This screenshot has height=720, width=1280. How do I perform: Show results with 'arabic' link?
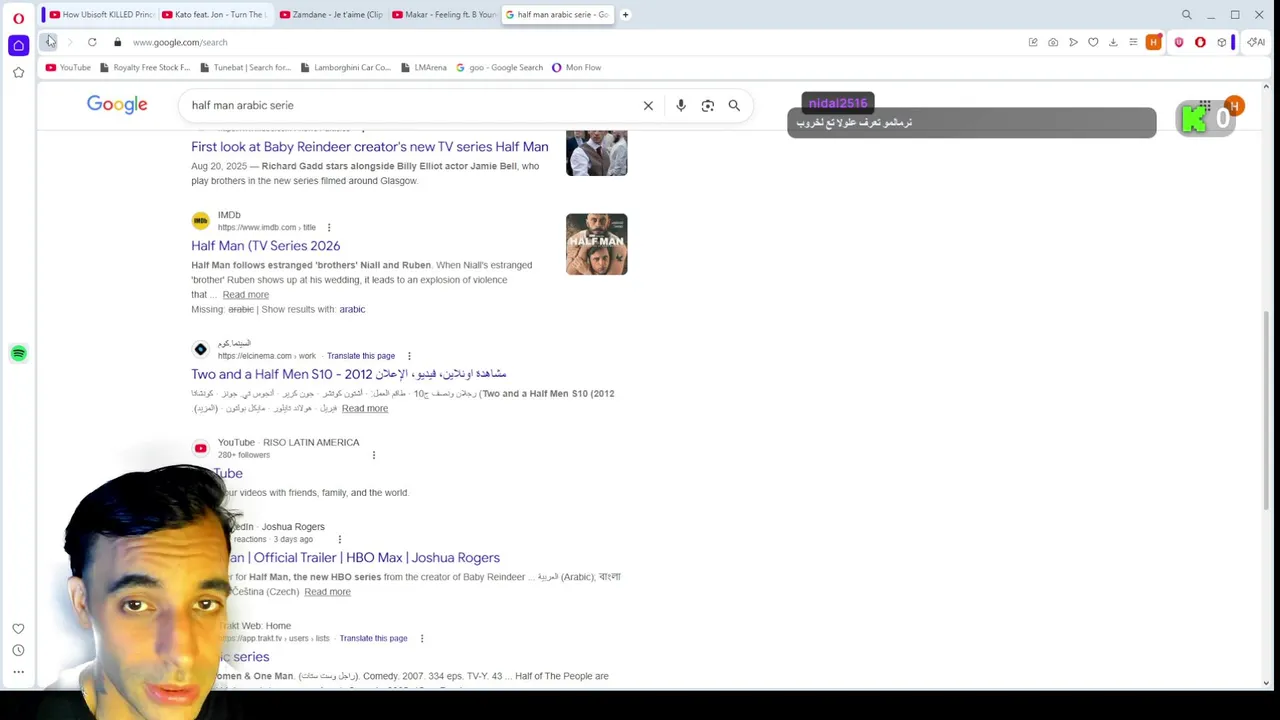click(352, 310)
